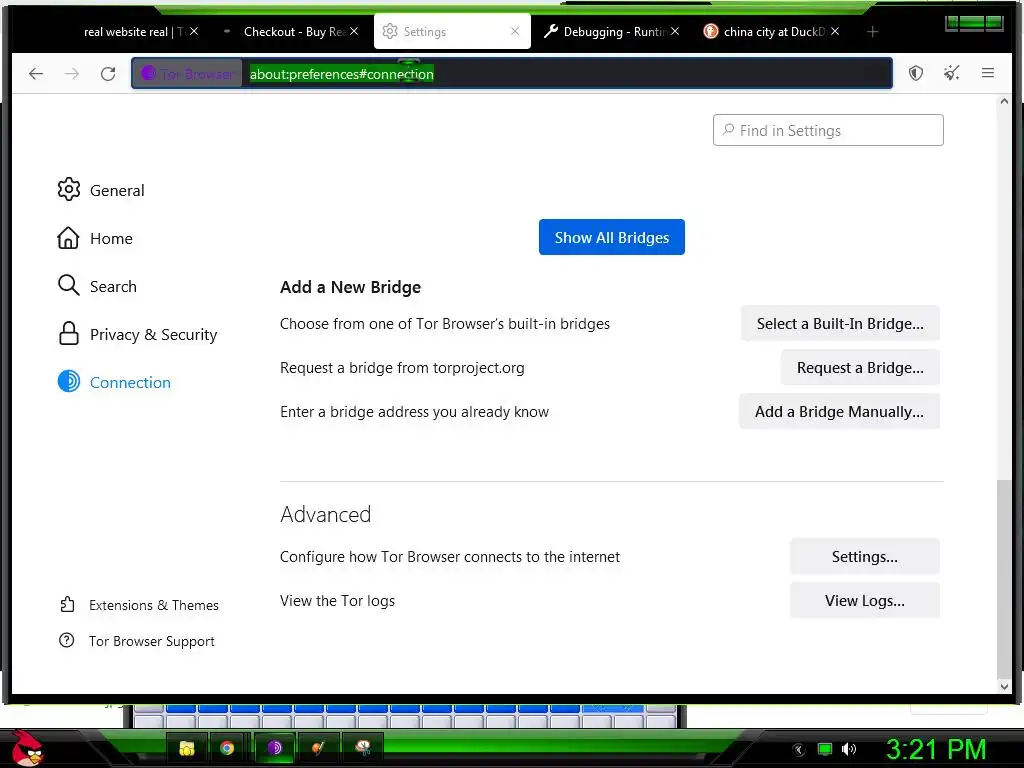This screenshot has width=1024, height=768.
Task: Reload the current page
Action: pyautogui.click(x=108, y=74)
